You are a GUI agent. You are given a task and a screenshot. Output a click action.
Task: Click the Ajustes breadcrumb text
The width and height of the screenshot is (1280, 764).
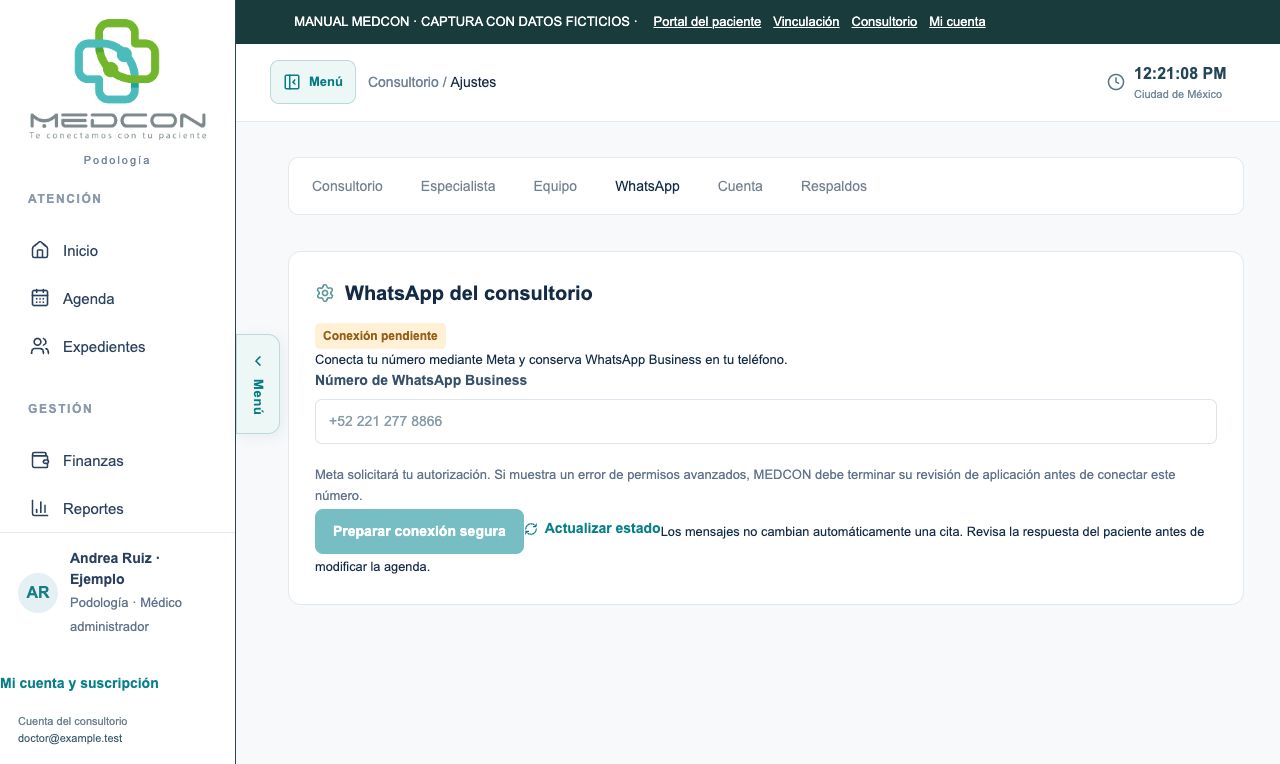tap(473, 82)
